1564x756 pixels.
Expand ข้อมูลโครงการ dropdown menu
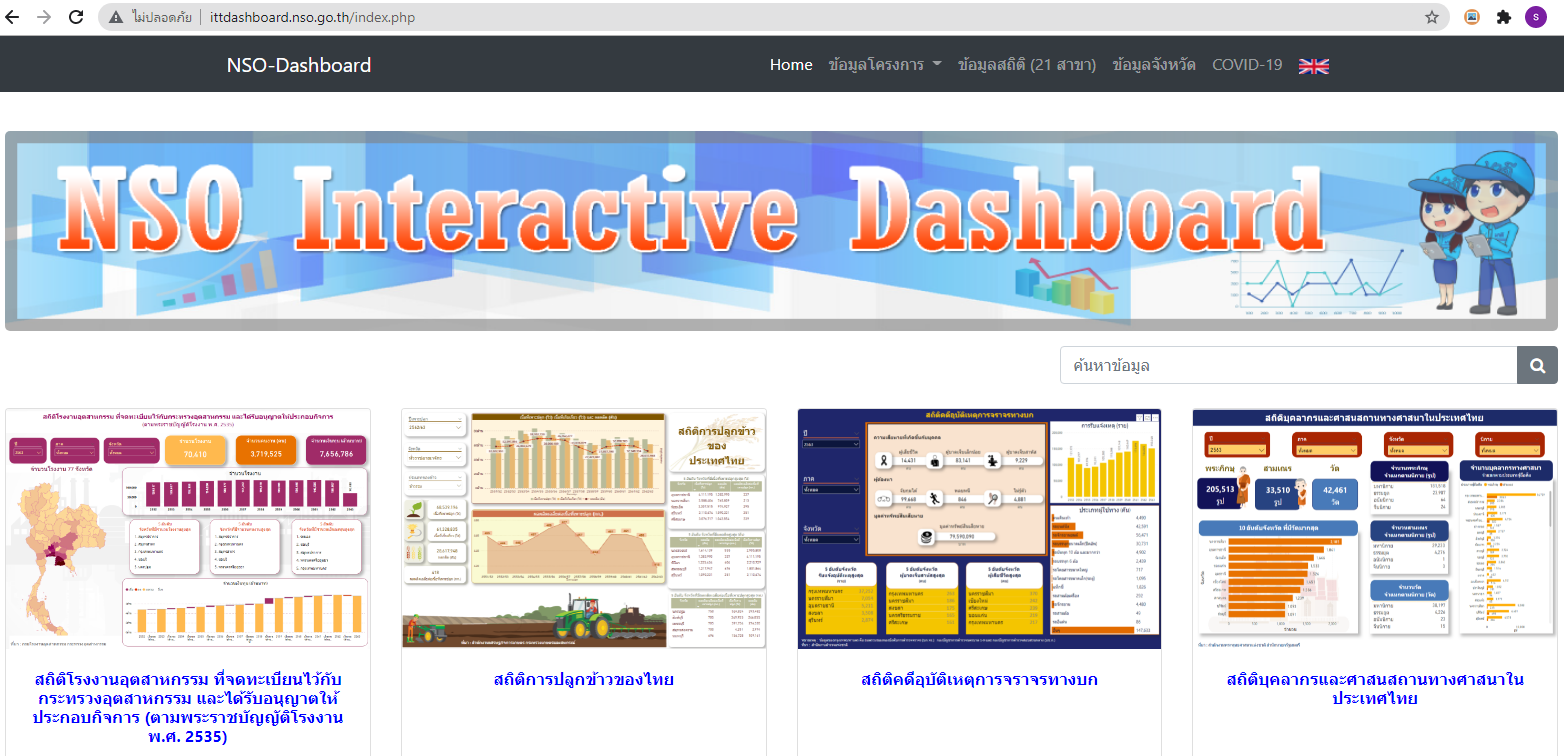884,65
